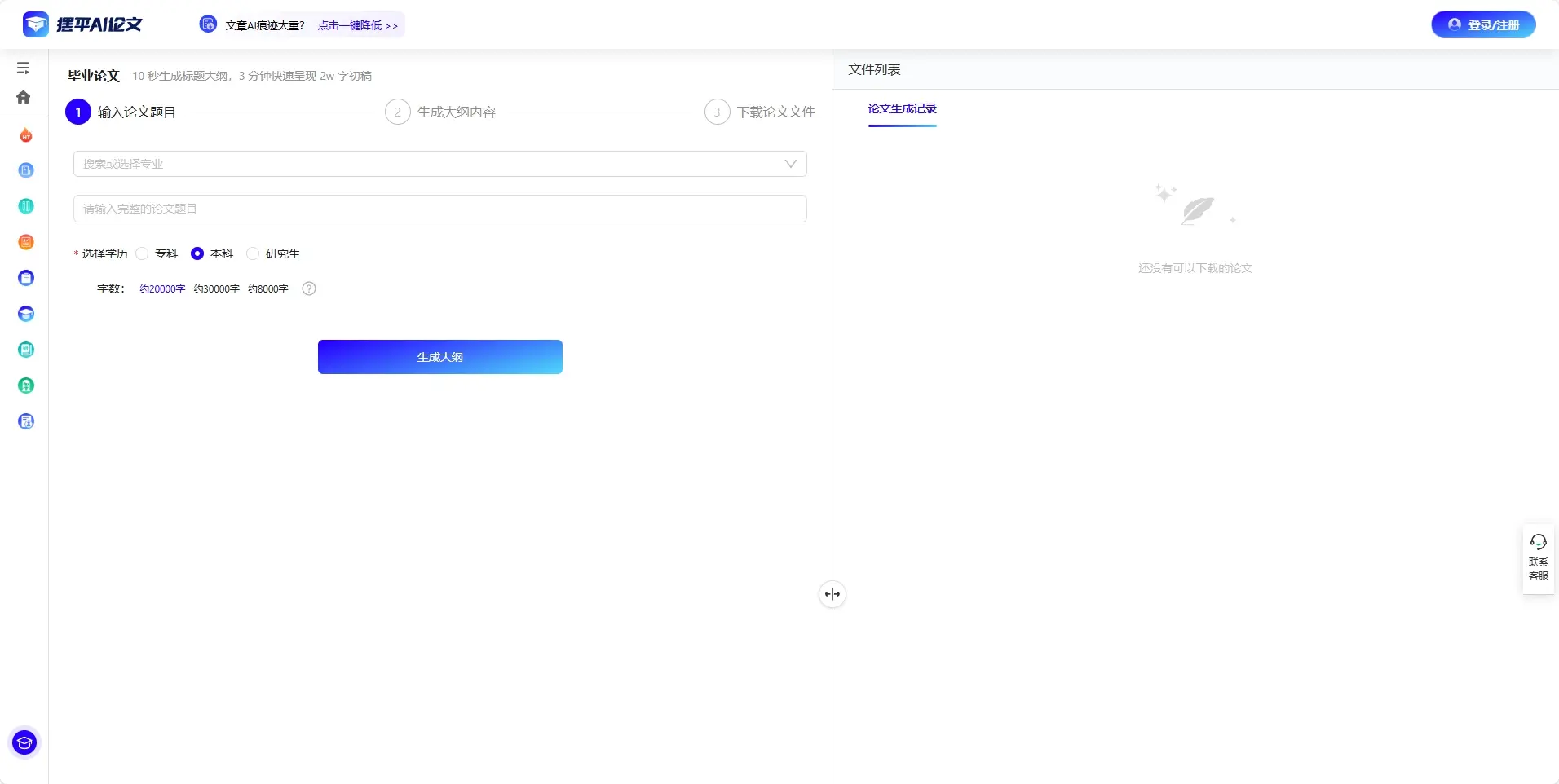The width and height of the screenshot is (1559, 784).
Task: Select the 本科 education radio button
Action: 197,253
